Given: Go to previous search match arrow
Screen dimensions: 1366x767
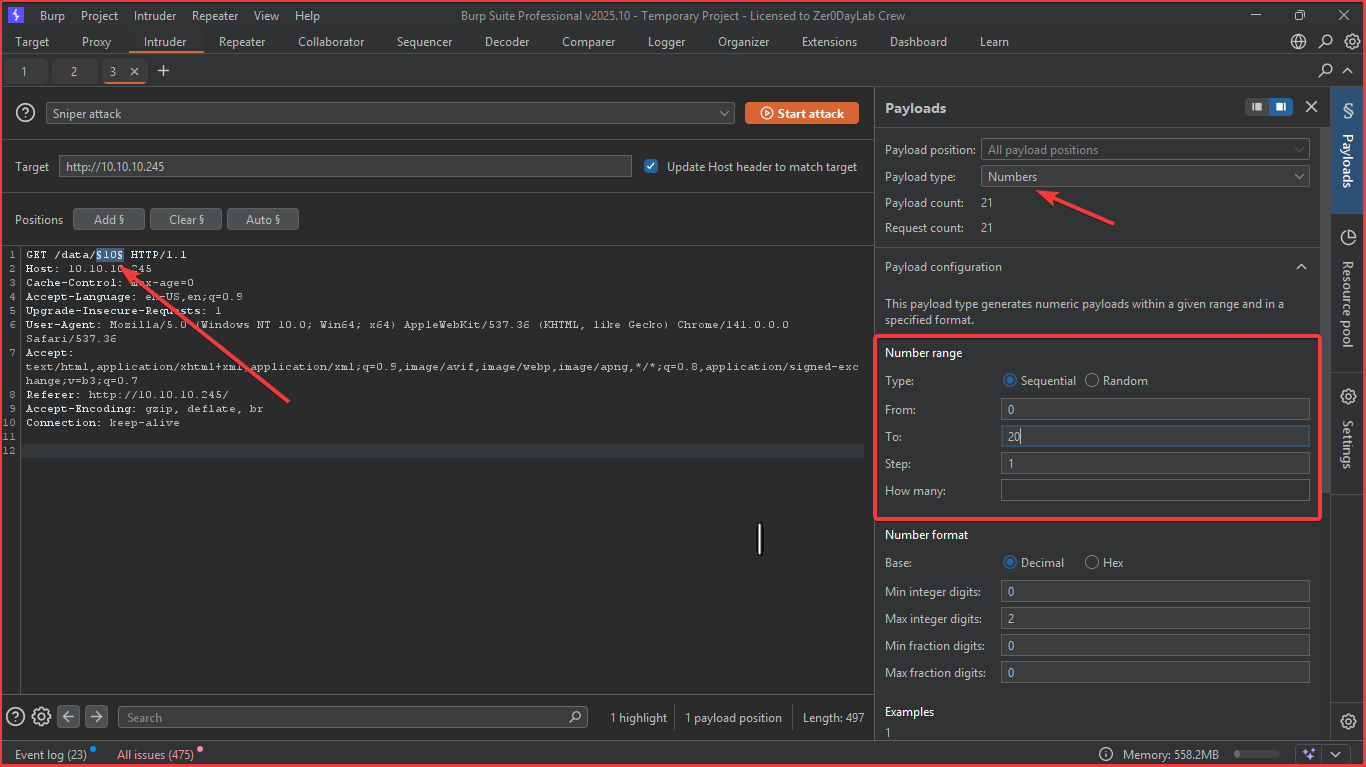Looking at the screenshot, I should 68,716.
